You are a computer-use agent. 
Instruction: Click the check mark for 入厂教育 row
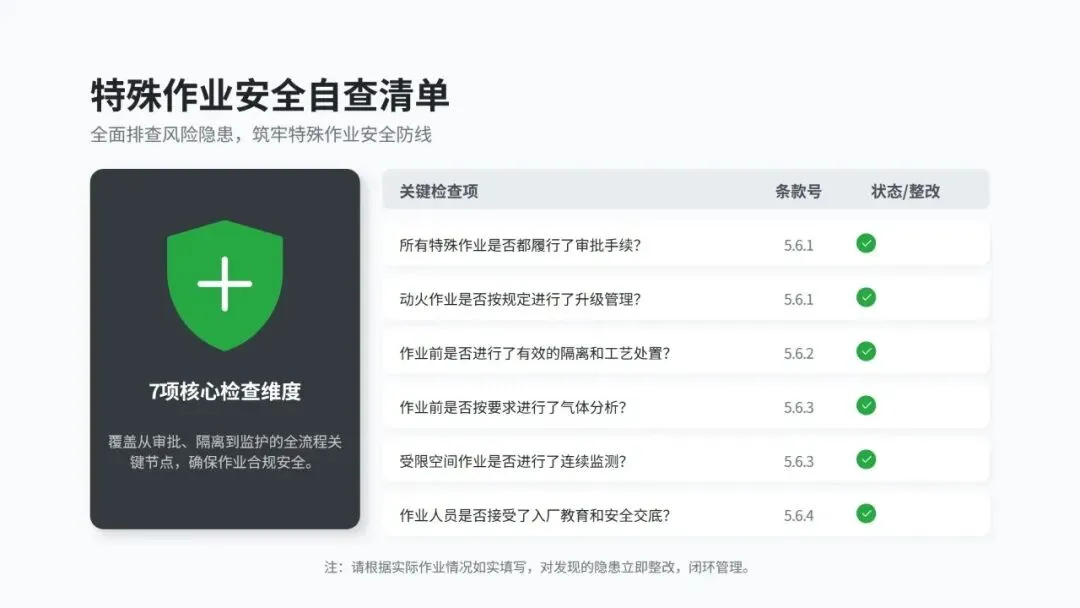[866, 514]
